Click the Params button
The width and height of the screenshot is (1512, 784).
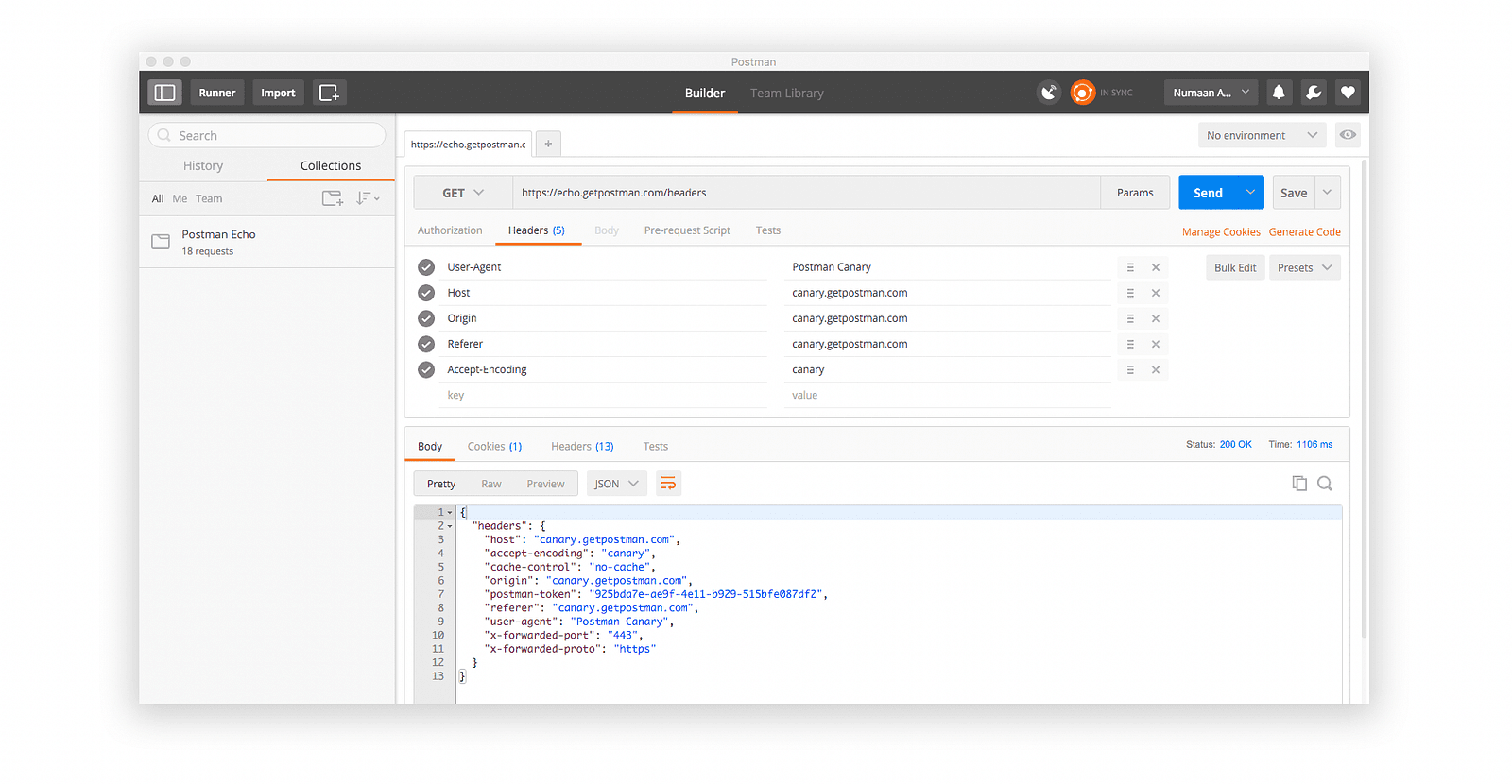pos(1135,193)
